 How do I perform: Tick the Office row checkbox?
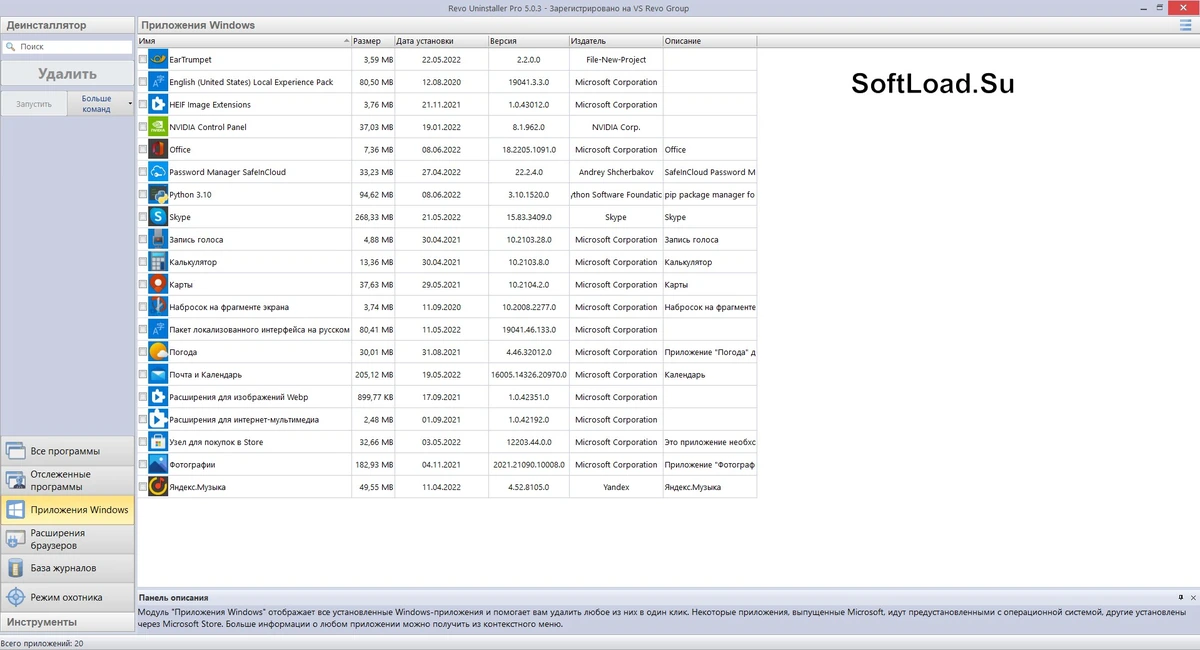pos(143,150)
